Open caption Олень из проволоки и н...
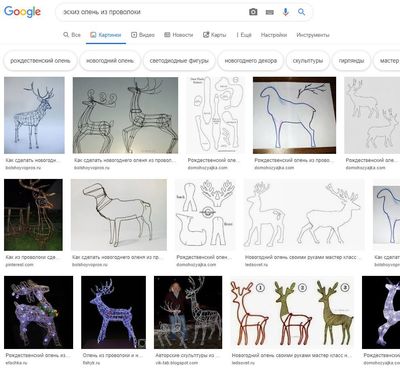 coord(113,359)
